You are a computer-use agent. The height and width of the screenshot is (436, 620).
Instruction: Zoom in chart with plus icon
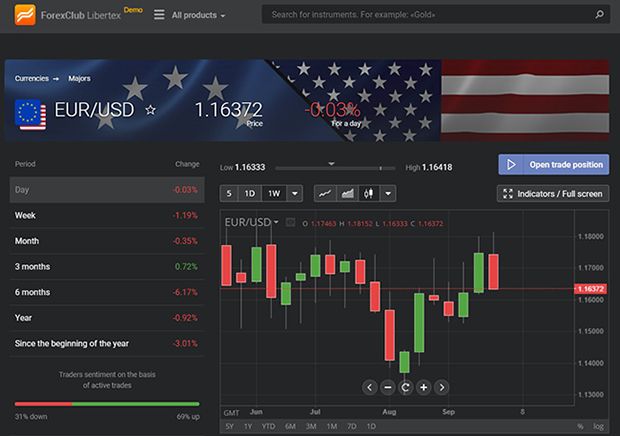(424, 387)
